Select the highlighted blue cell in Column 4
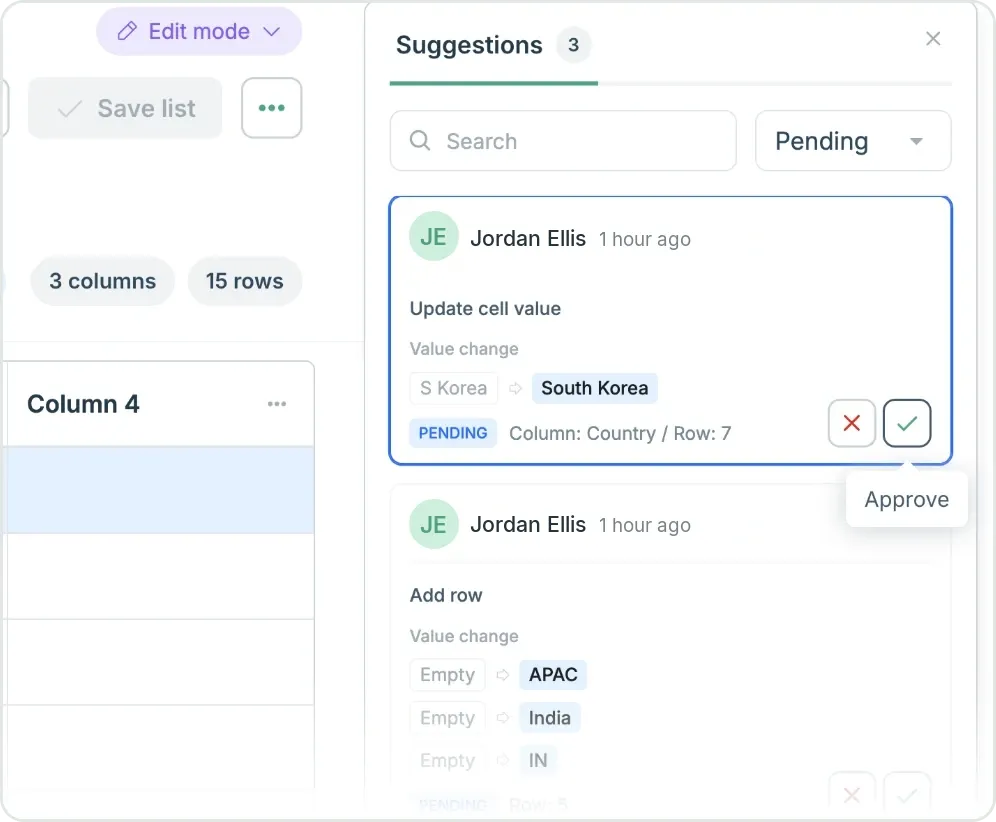This screenshot has width=996, height=822. [x=159, y=490]
